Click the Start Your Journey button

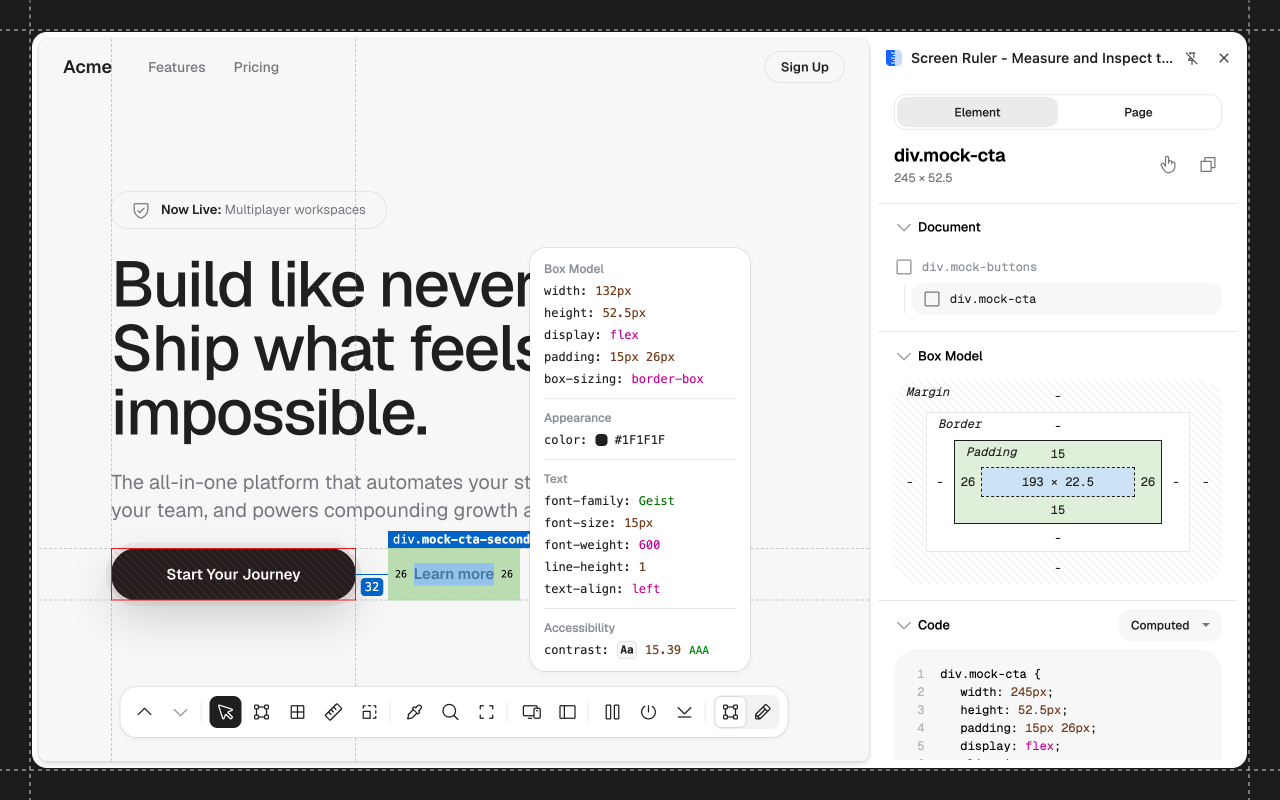pos(233,574)
